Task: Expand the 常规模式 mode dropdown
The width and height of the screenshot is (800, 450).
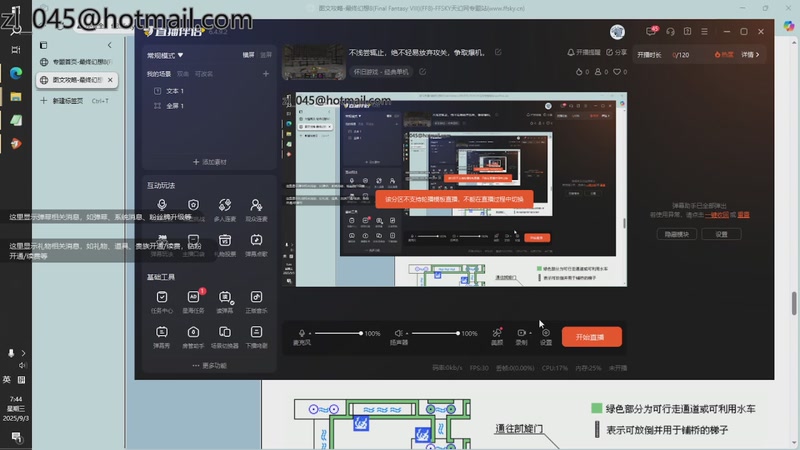Action: click(165, 55)
